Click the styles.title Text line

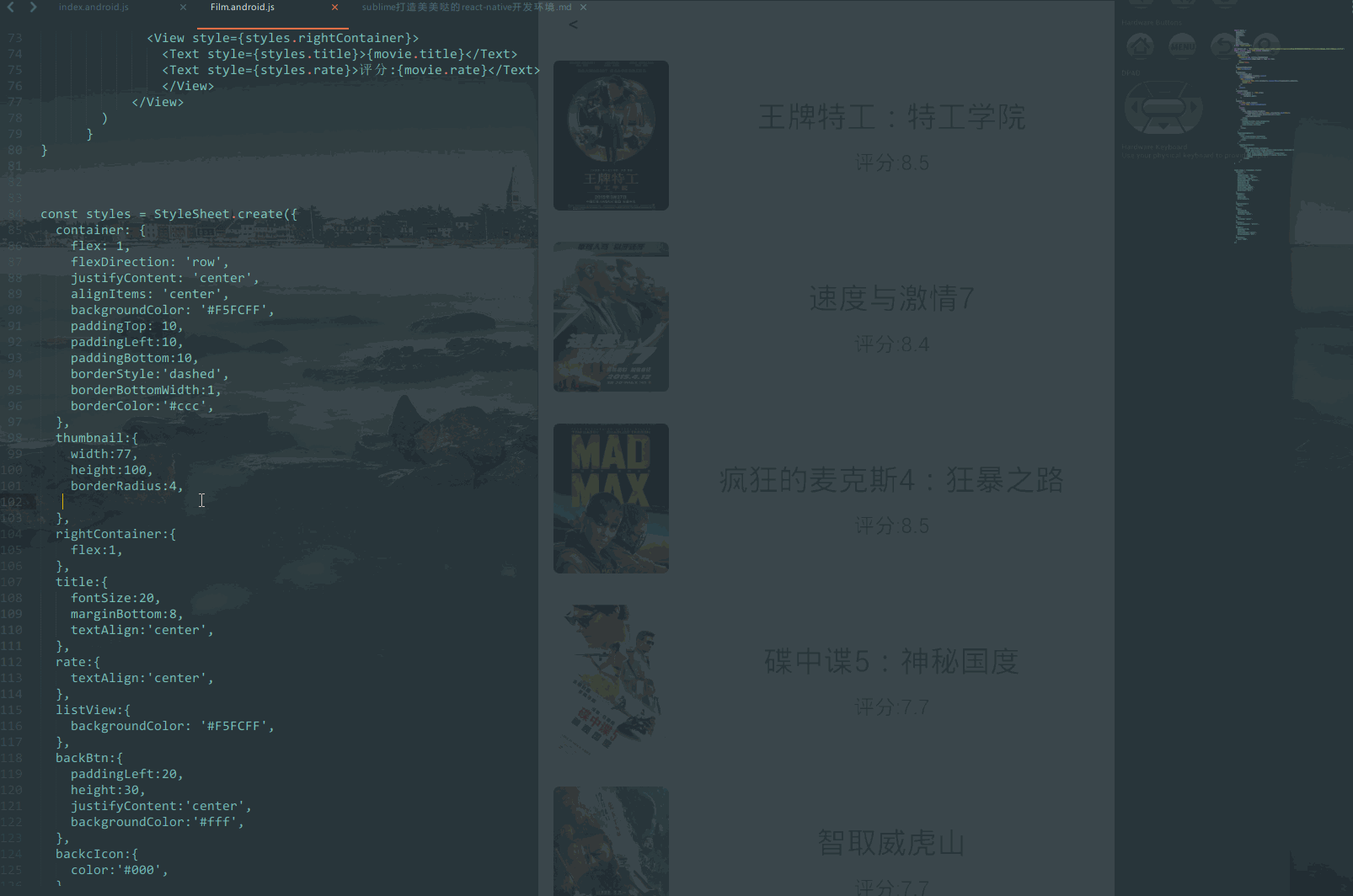point(340,54)
